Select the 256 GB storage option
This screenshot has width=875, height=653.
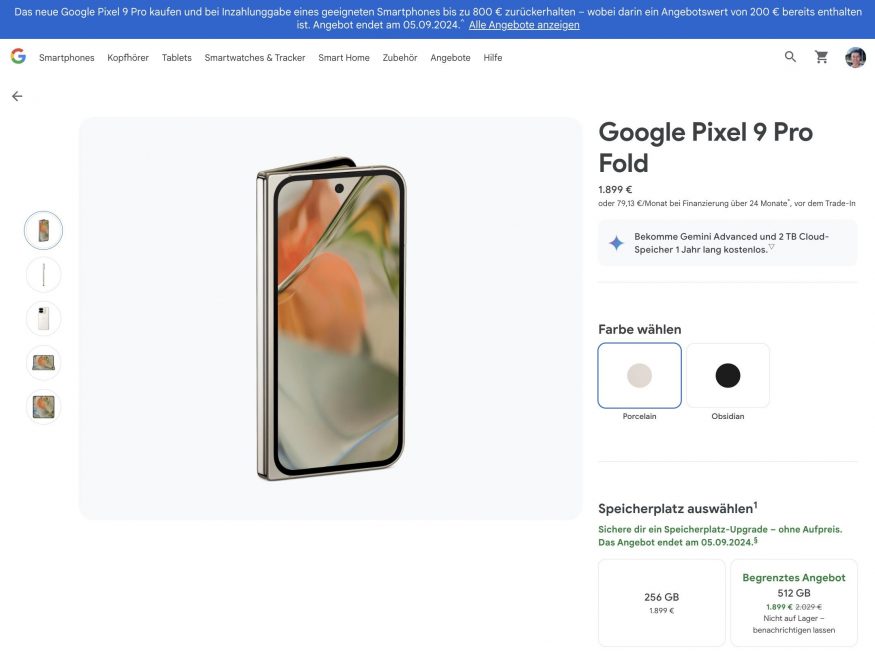click(x=661, y=603)
